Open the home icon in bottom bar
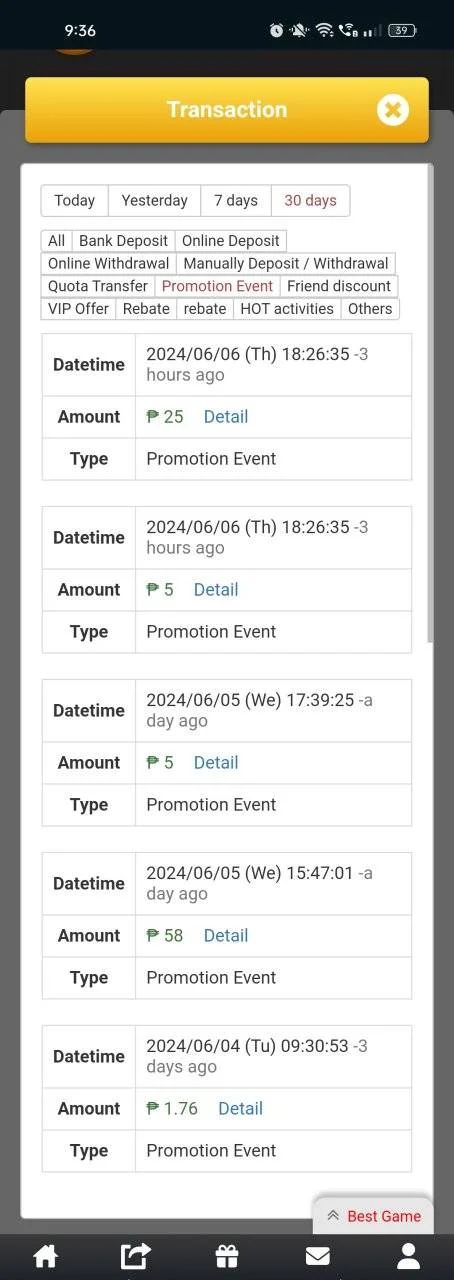Viewport: 454px width, 1280px height. [44, 1256]
